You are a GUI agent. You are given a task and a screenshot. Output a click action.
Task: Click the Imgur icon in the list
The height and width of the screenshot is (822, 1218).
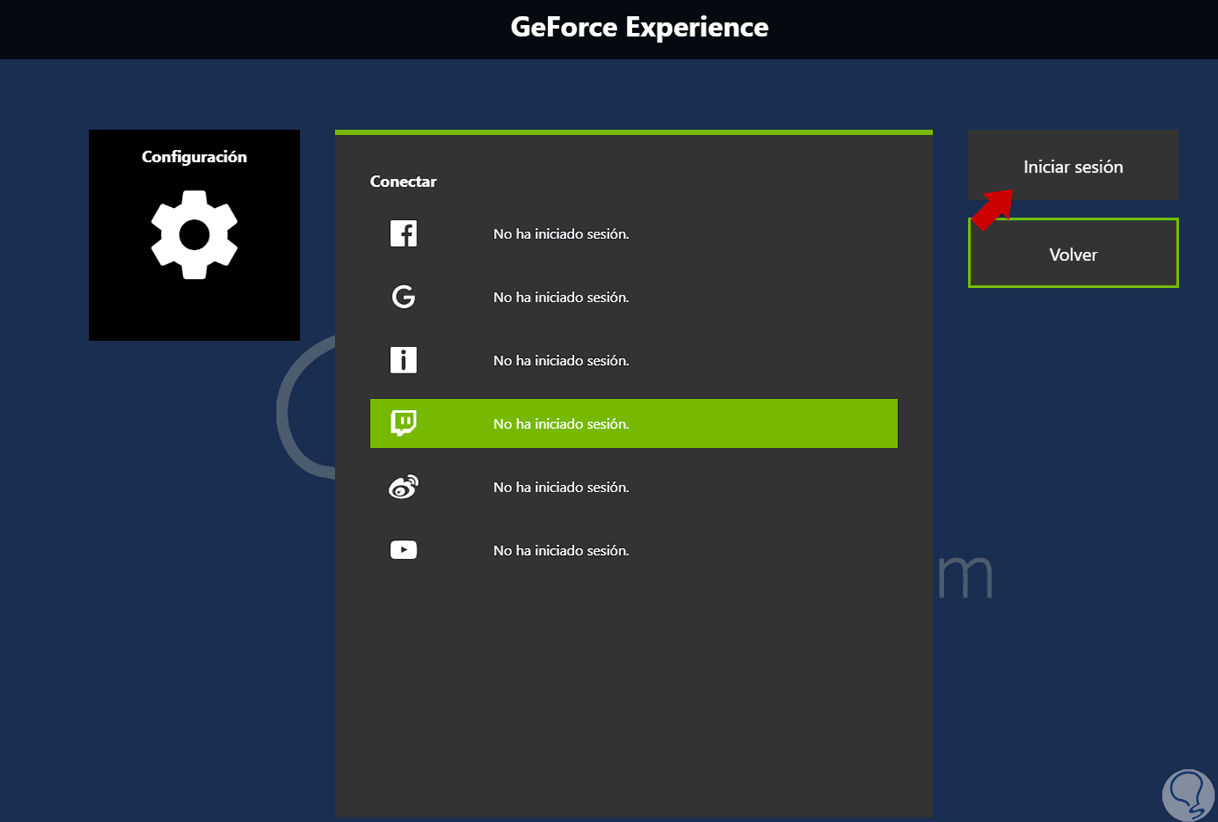coord(403,360)
